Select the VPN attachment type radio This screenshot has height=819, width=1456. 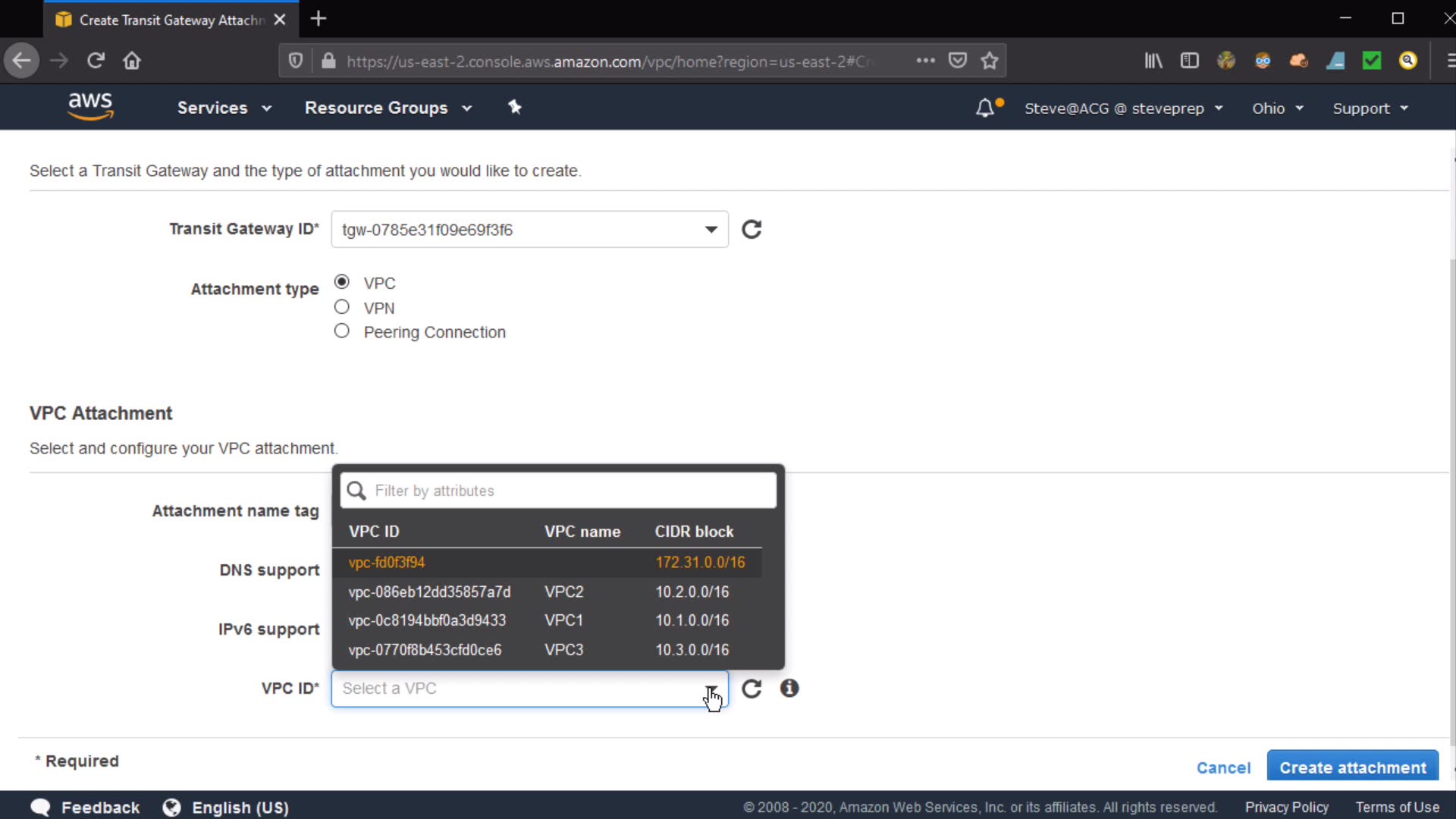coord(342,307)
